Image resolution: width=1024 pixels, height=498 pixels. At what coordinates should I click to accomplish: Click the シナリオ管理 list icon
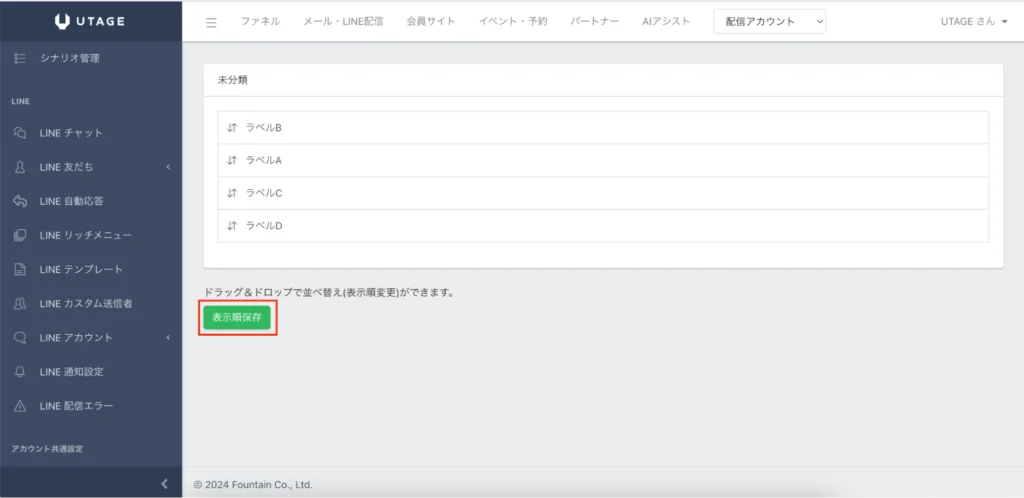[x=20, y=59]
